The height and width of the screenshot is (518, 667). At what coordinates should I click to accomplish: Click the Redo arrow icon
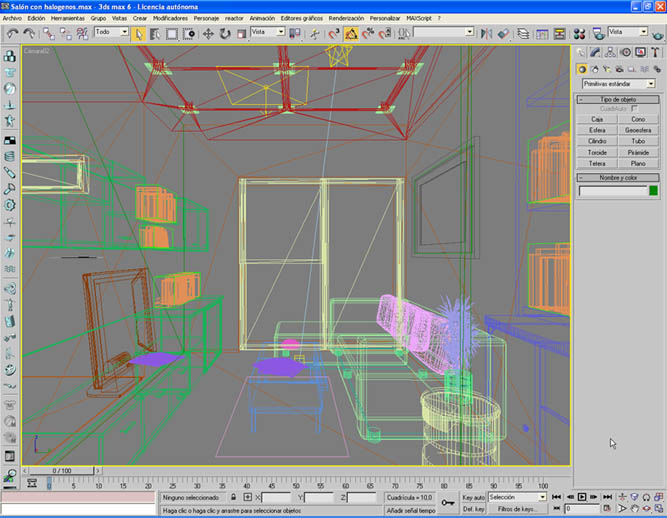click(29, 33)
